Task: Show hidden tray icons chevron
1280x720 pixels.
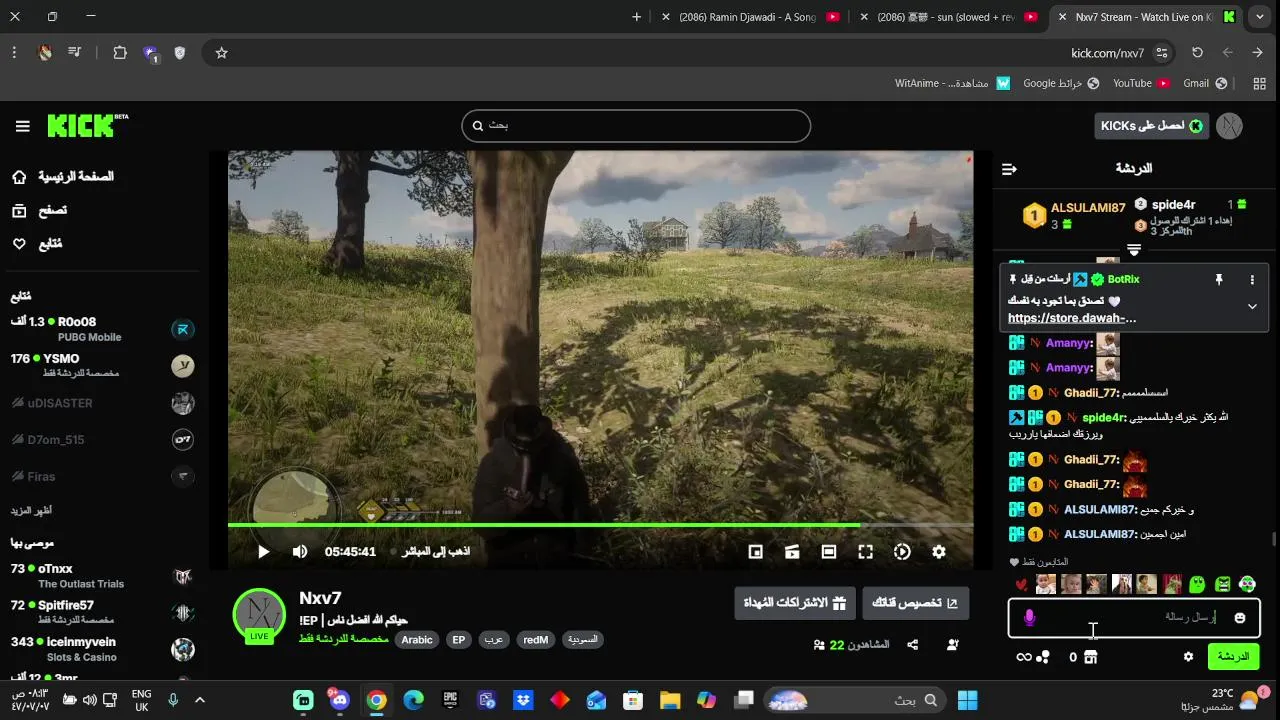Action: click(x=200, y=700)
